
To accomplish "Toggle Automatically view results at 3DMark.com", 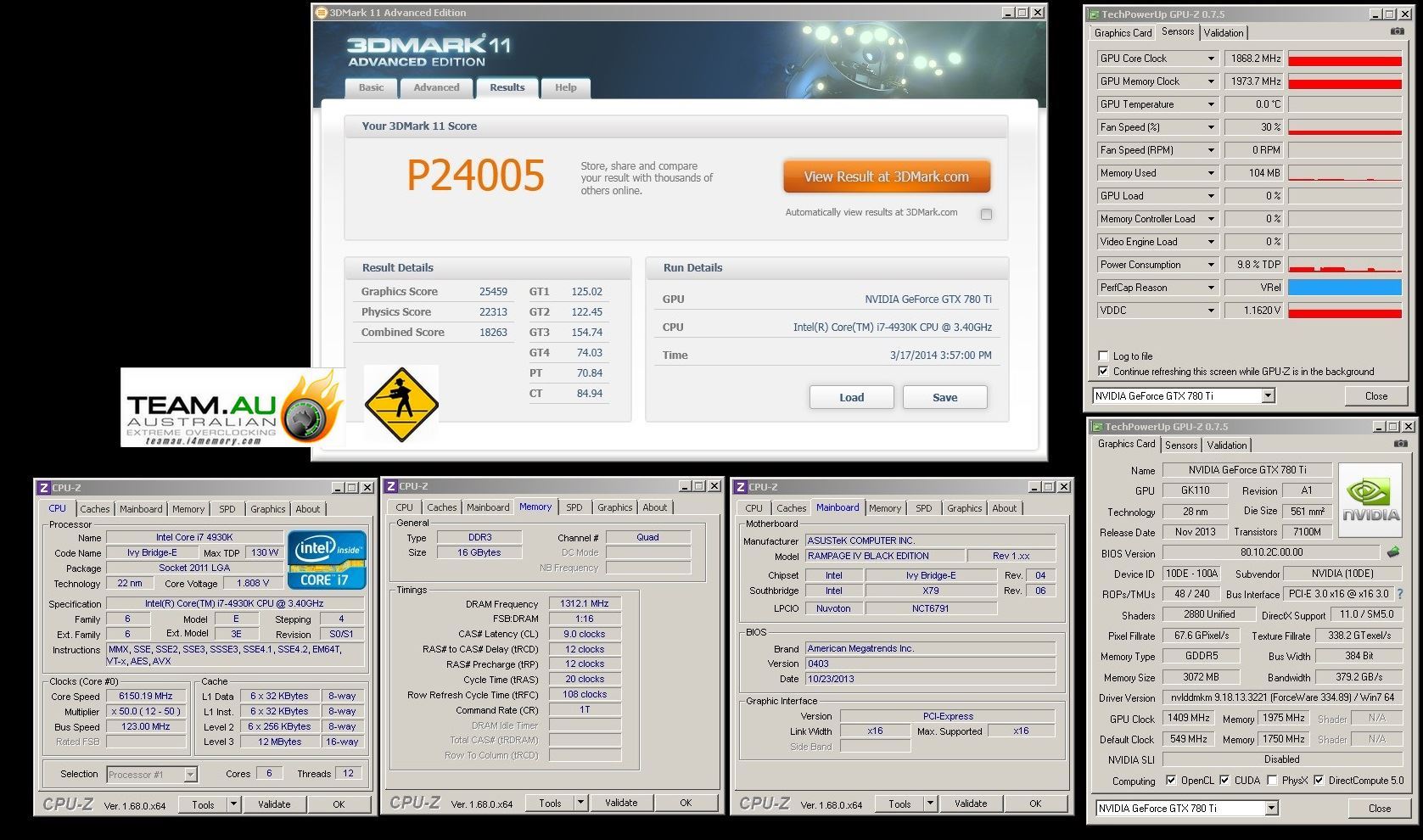I will click(986, 214).
